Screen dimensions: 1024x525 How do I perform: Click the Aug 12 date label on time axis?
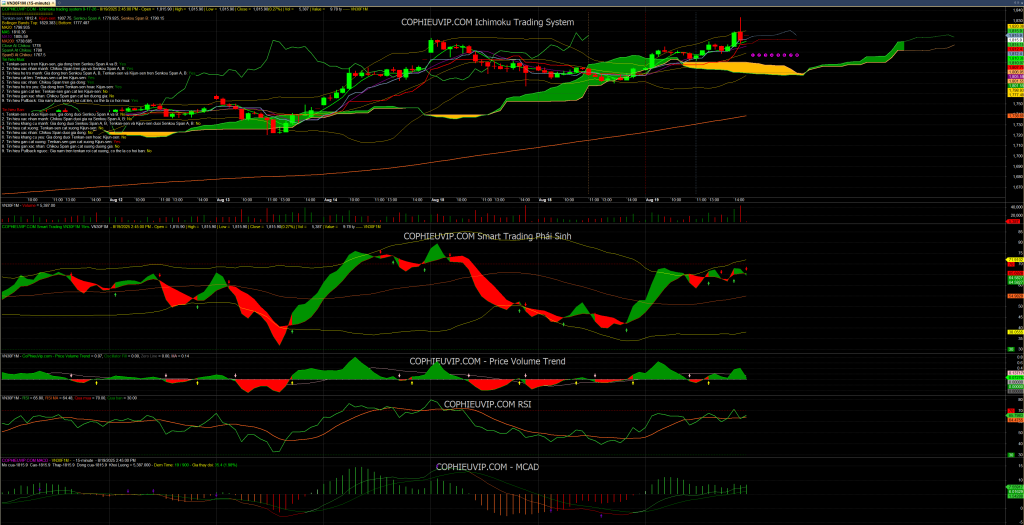tap(118, 199)
